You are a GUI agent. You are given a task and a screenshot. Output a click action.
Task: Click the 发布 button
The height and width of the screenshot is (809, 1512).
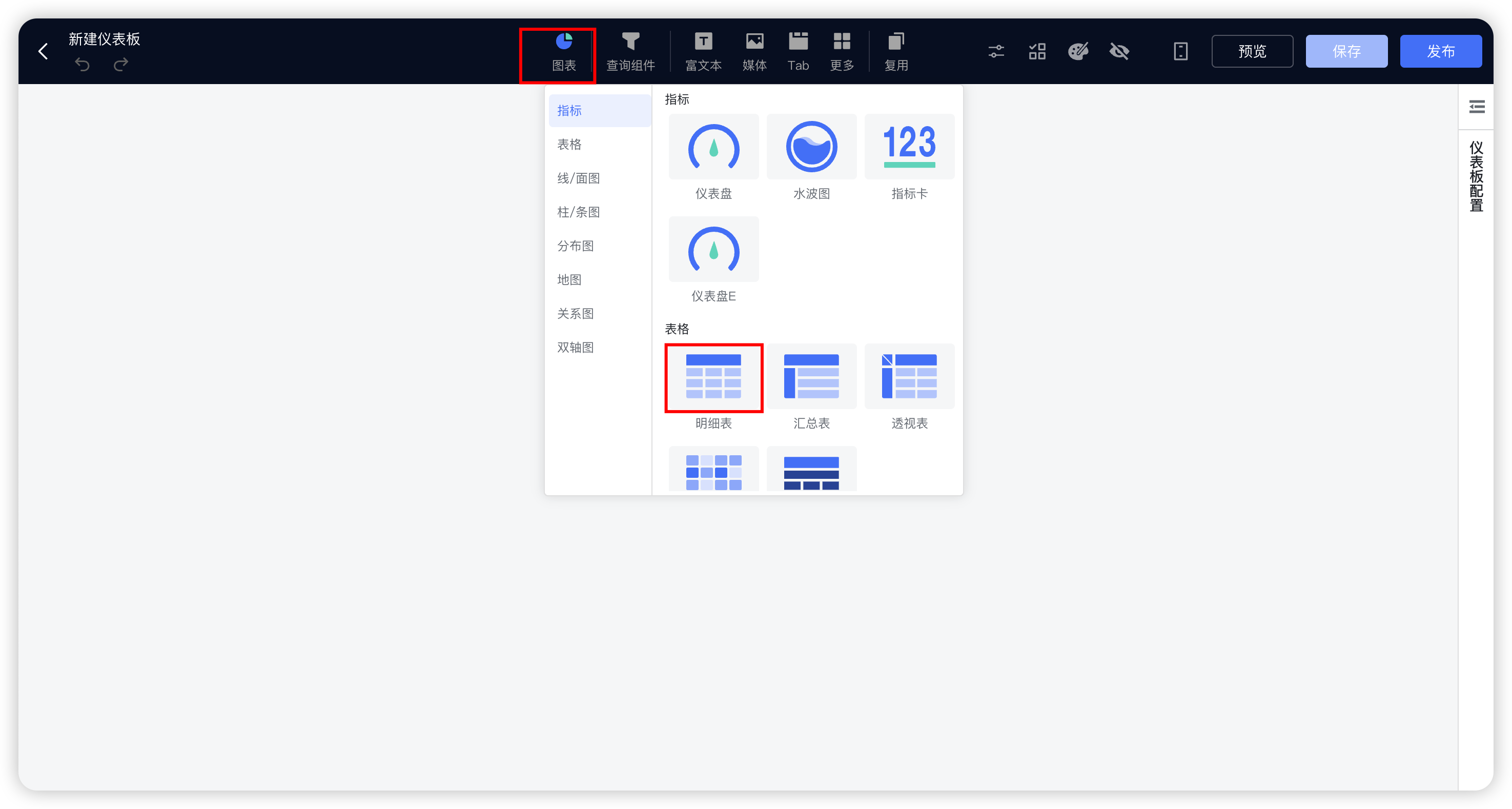(x=1440, y=52)
